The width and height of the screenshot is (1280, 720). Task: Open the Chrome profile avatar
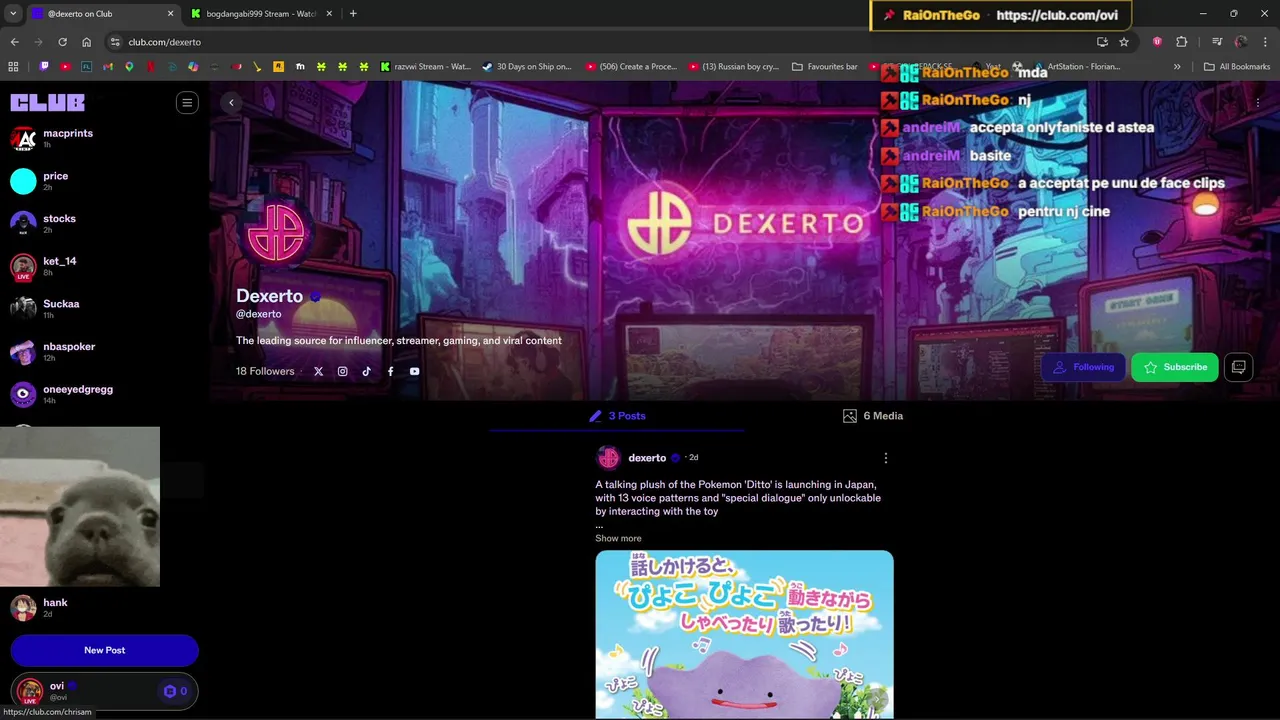1241,42
